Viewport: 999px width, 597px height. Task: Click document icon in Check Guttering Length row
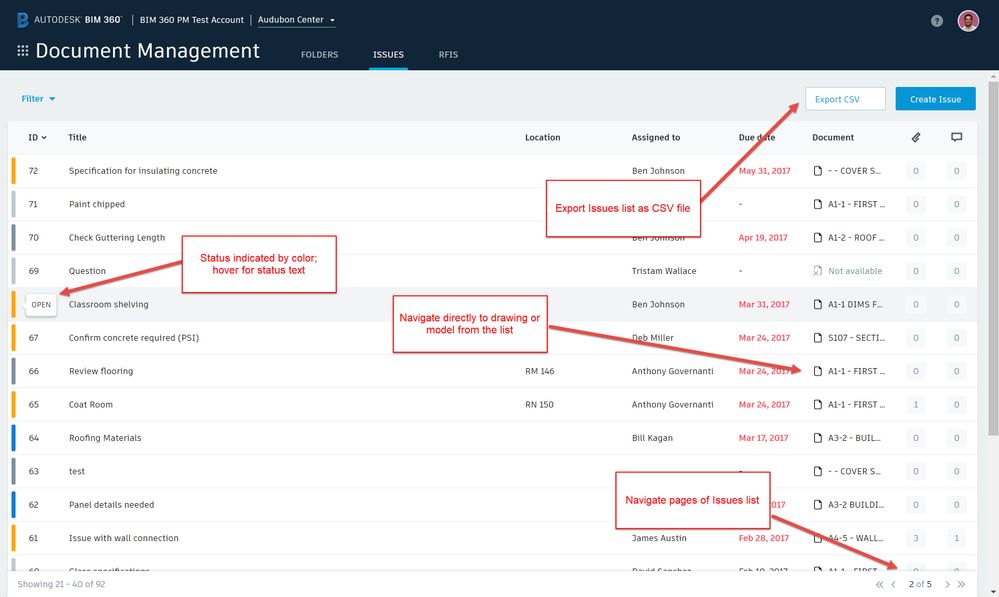click(817, 238)
